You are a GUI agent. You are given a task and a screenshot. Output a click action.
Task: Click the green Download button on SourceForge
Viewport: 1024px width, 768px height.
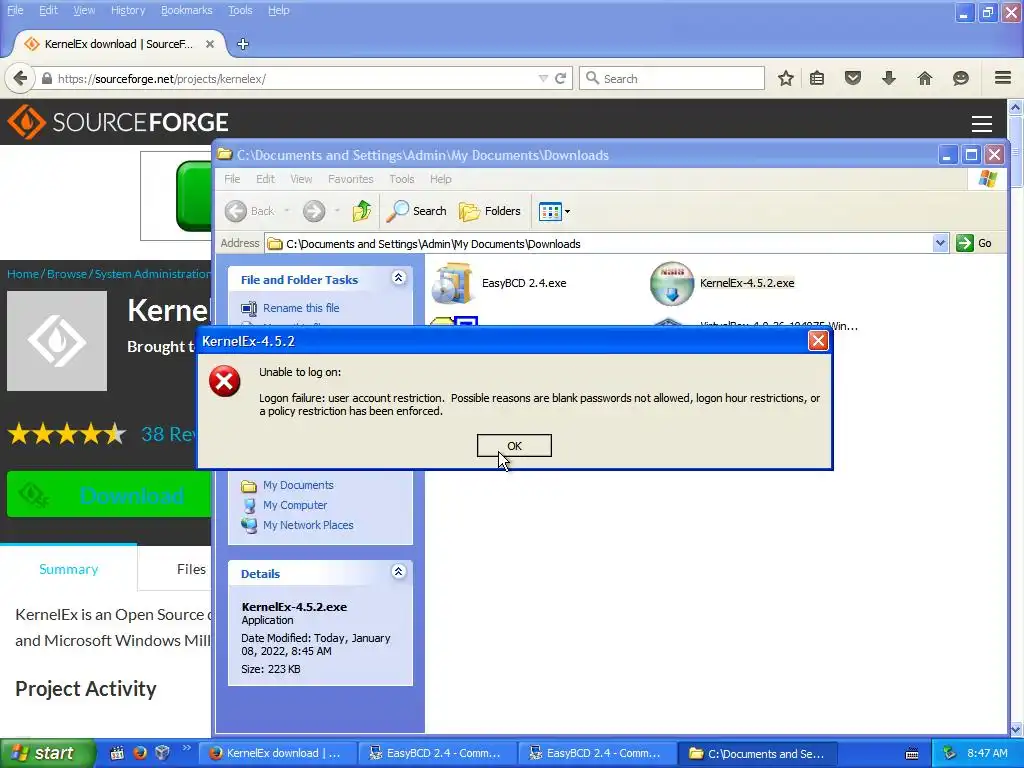click(109, 495)
